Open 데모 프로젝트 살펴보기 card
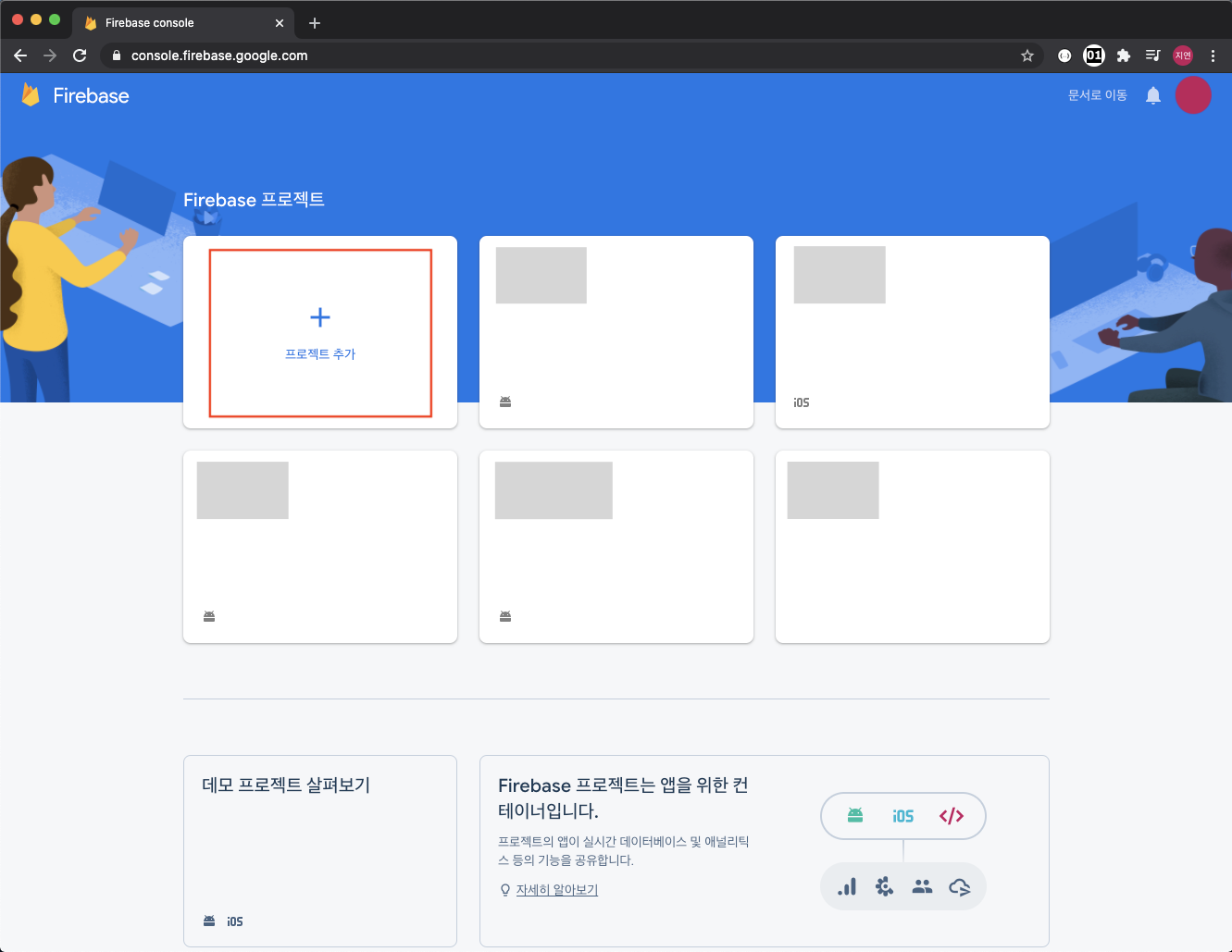 320,851
